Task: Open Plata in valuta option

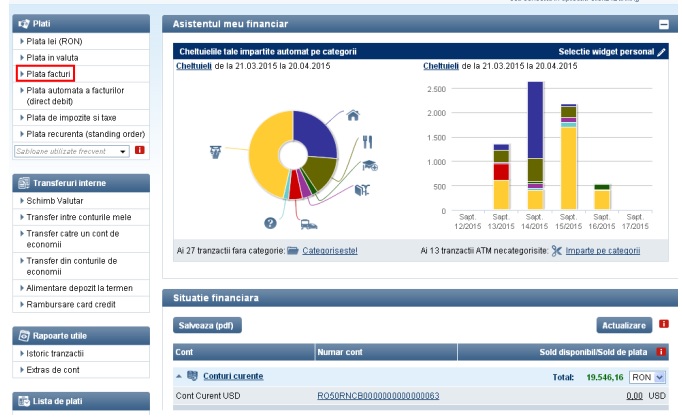Action: [52, 57]
